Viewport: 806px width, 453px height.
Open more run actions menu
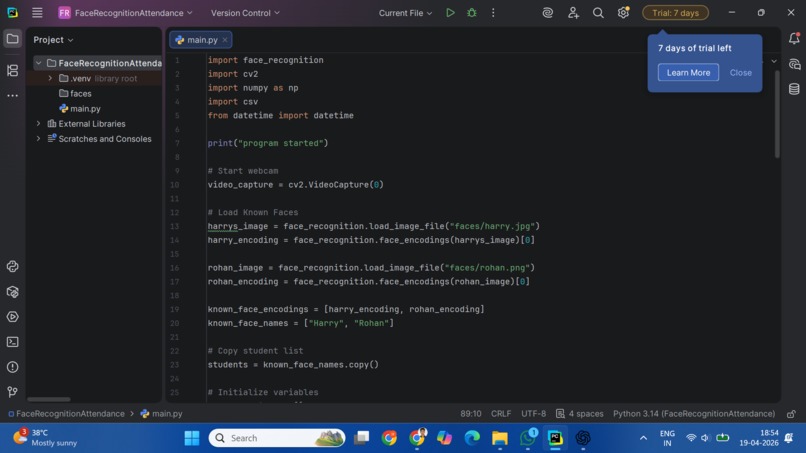493,13
